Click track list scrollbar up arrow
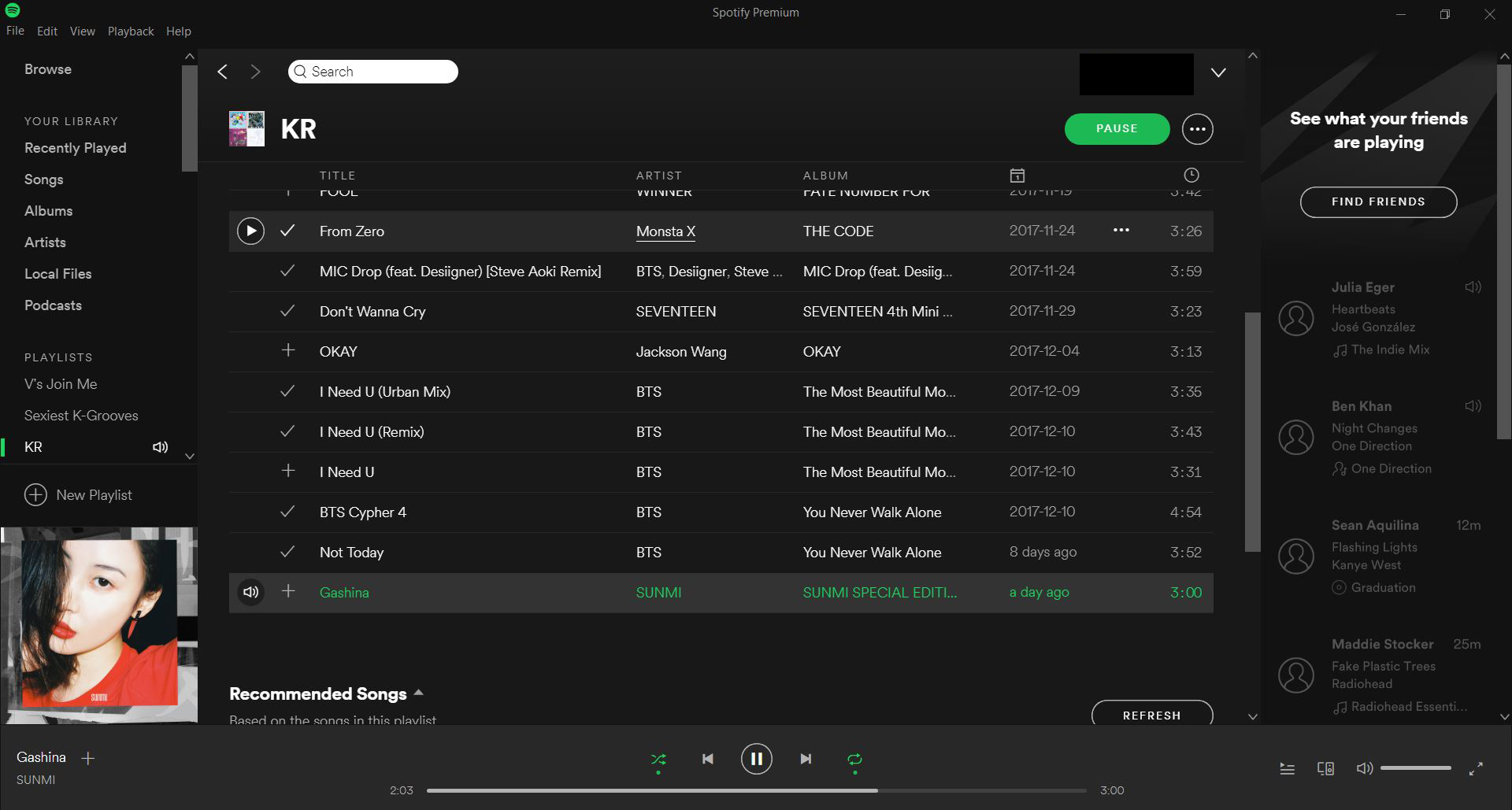Screen dimensions: 1512x810 pos(1253,56)
